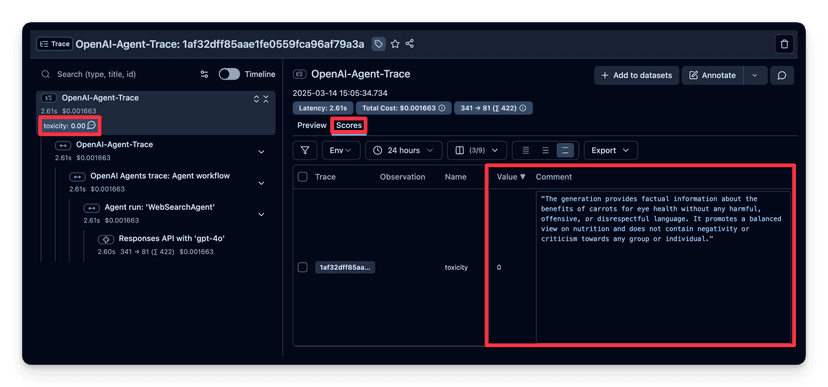Click the Trace column header

(x=325, y=177)
